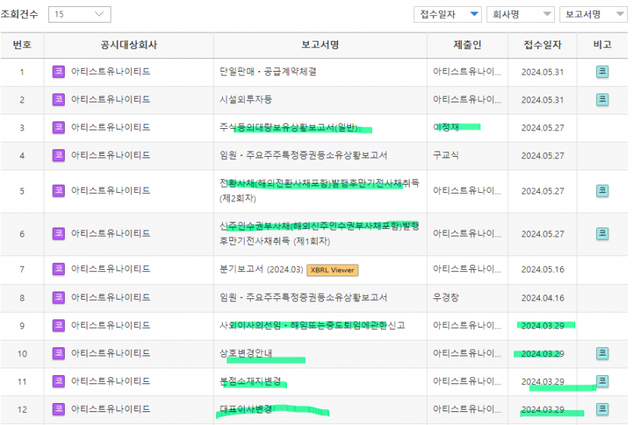Click the 아티스트유나이티드 company name in row 4

[x=110, y=156]
